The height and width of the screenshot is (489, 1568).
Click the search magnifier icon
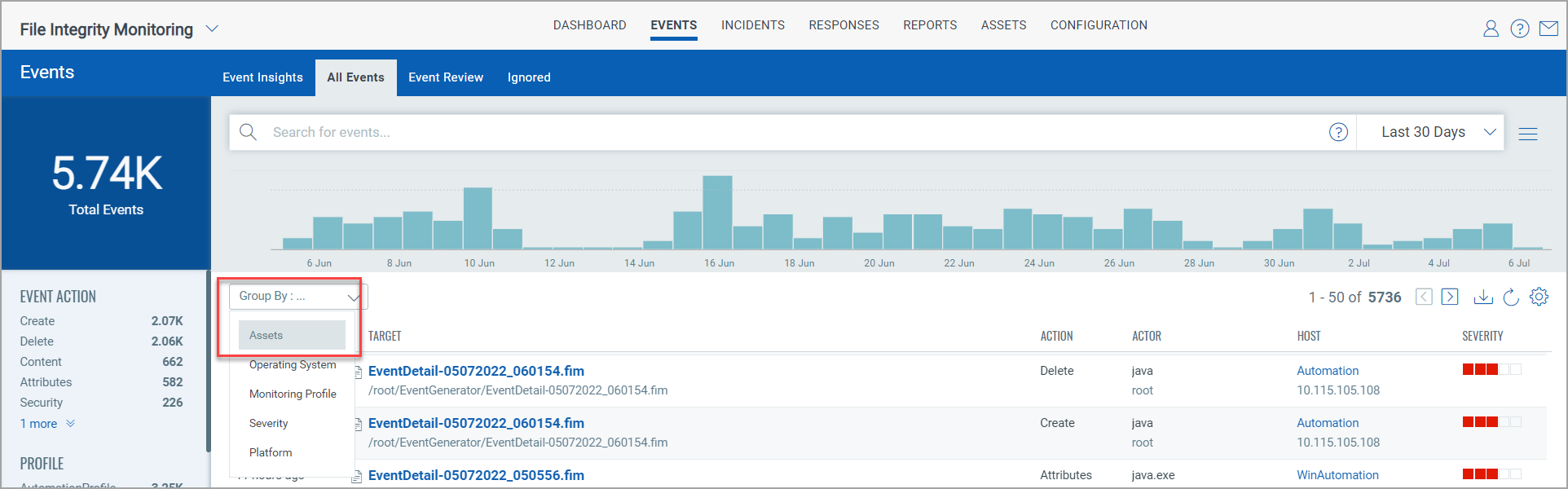249,132
